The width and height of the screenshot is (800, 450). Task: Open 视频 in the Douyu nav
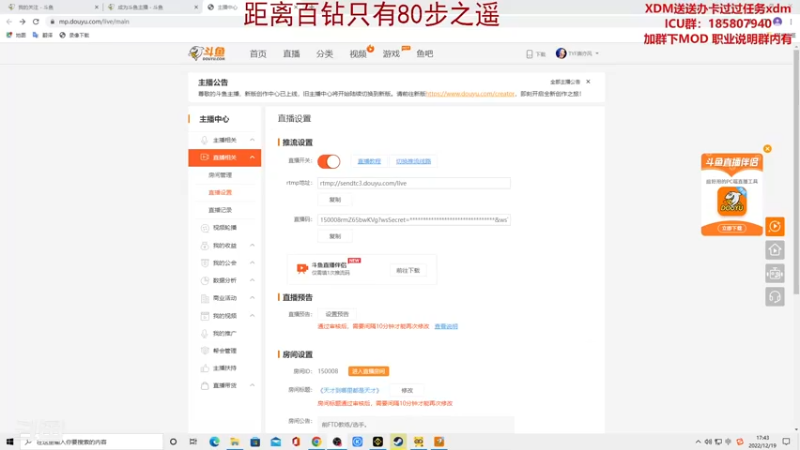point(358,54)
